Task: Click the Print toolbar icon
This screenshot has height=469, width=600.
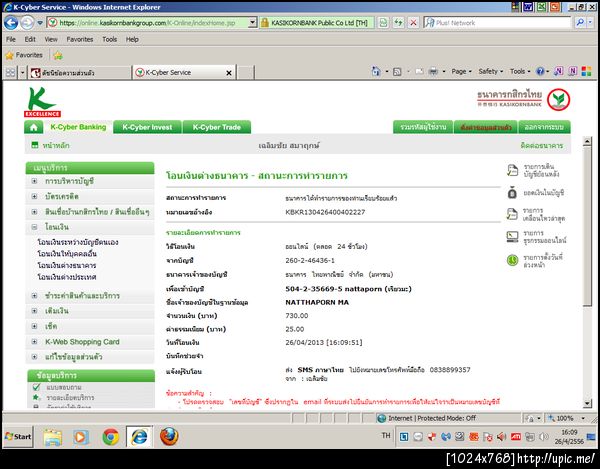Action: tap(433, 72)
